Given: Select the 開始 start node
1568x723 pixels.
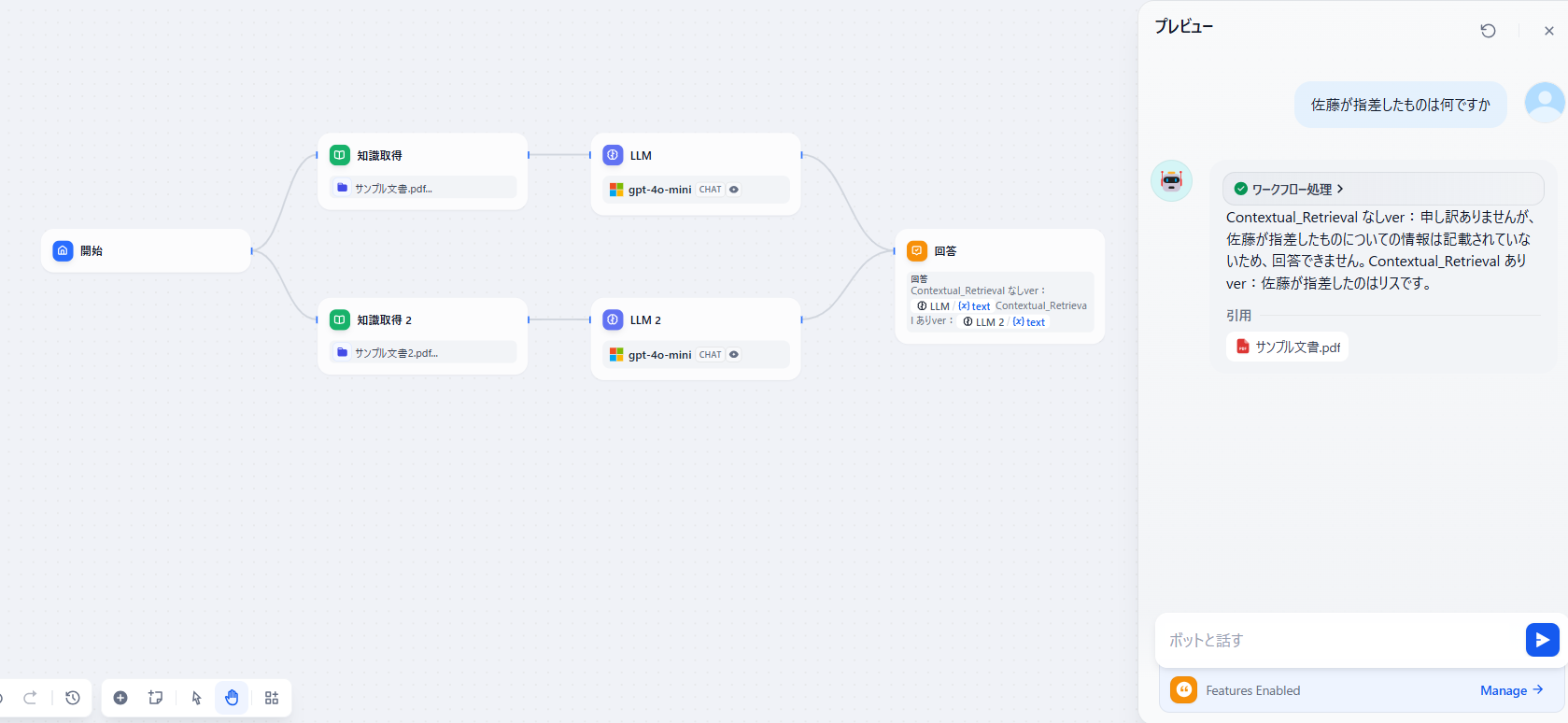Looking at the screenshot, I should [x=146, y=250].
